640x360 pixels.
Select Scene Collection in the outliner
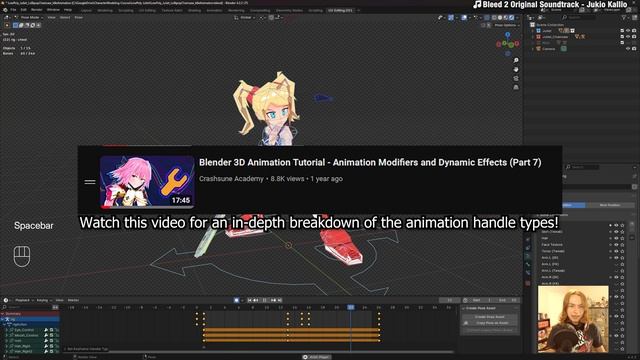550,25
